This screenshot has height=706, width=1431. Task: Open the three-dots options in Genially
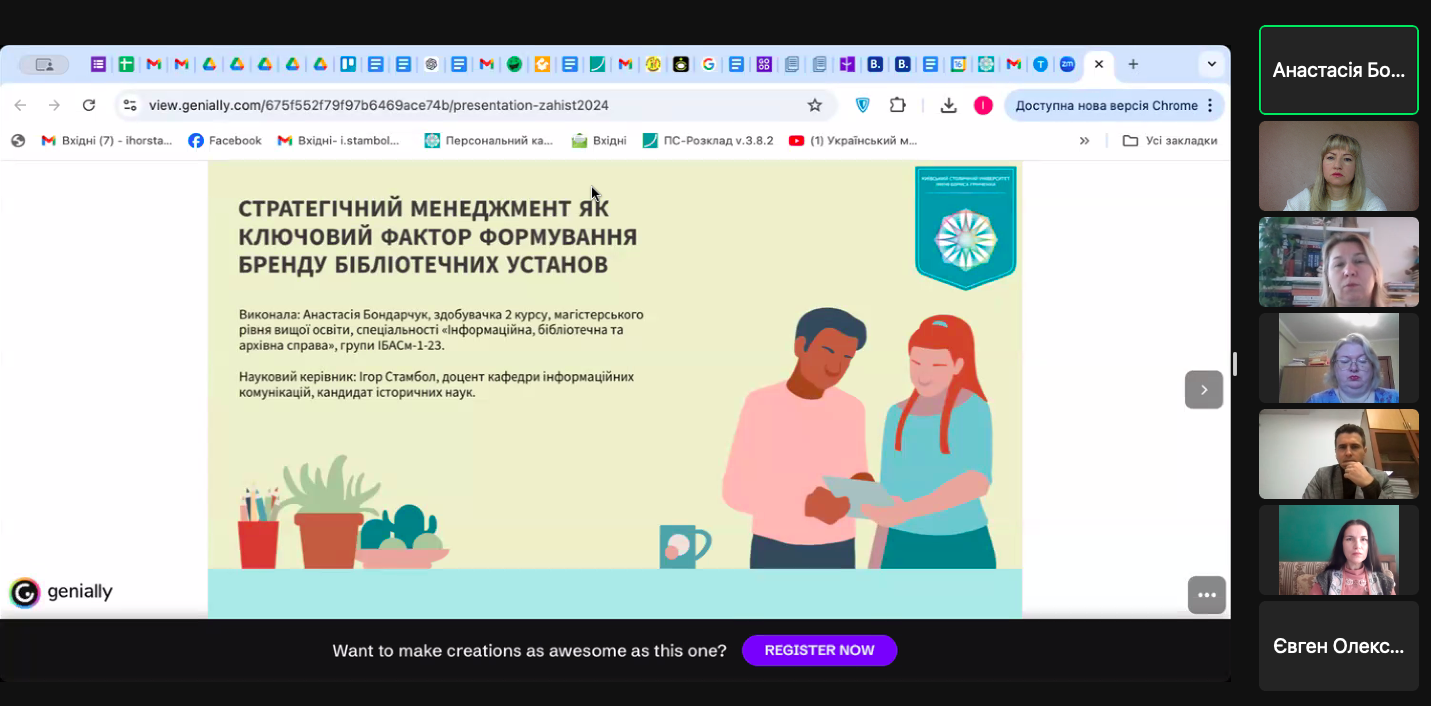(x=1206, y=595)
